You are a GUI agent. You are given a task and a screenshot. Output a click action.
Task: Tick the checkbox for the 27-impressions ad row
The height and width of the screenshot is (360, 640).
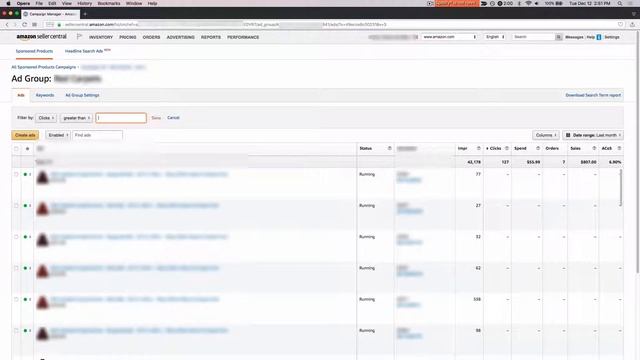pyautogui.click(x=16, y=205)
